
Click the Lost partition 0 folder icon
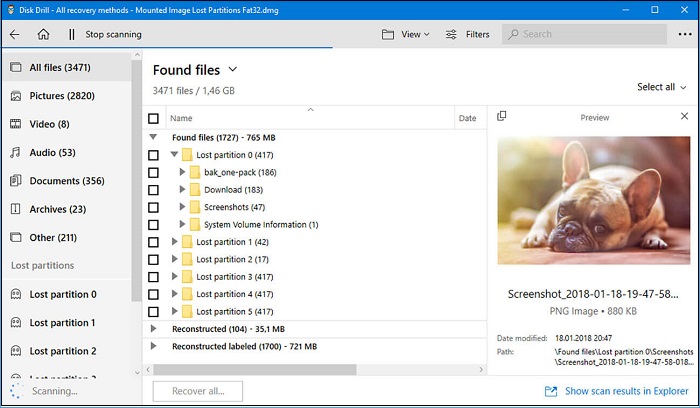[x=187, y=155]
